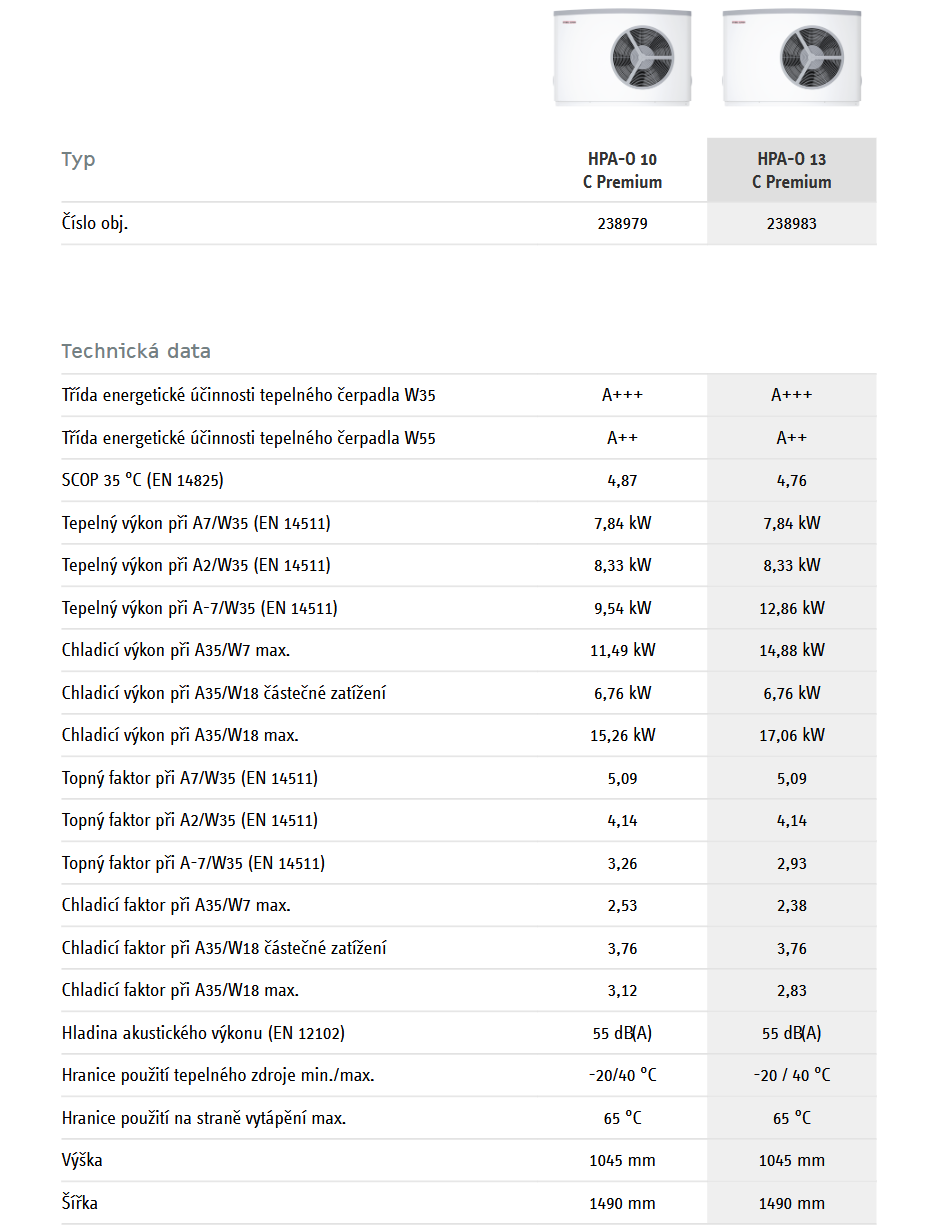Click order number 238979
Viewport: 942px width, 1227px height.
(622, 224)
